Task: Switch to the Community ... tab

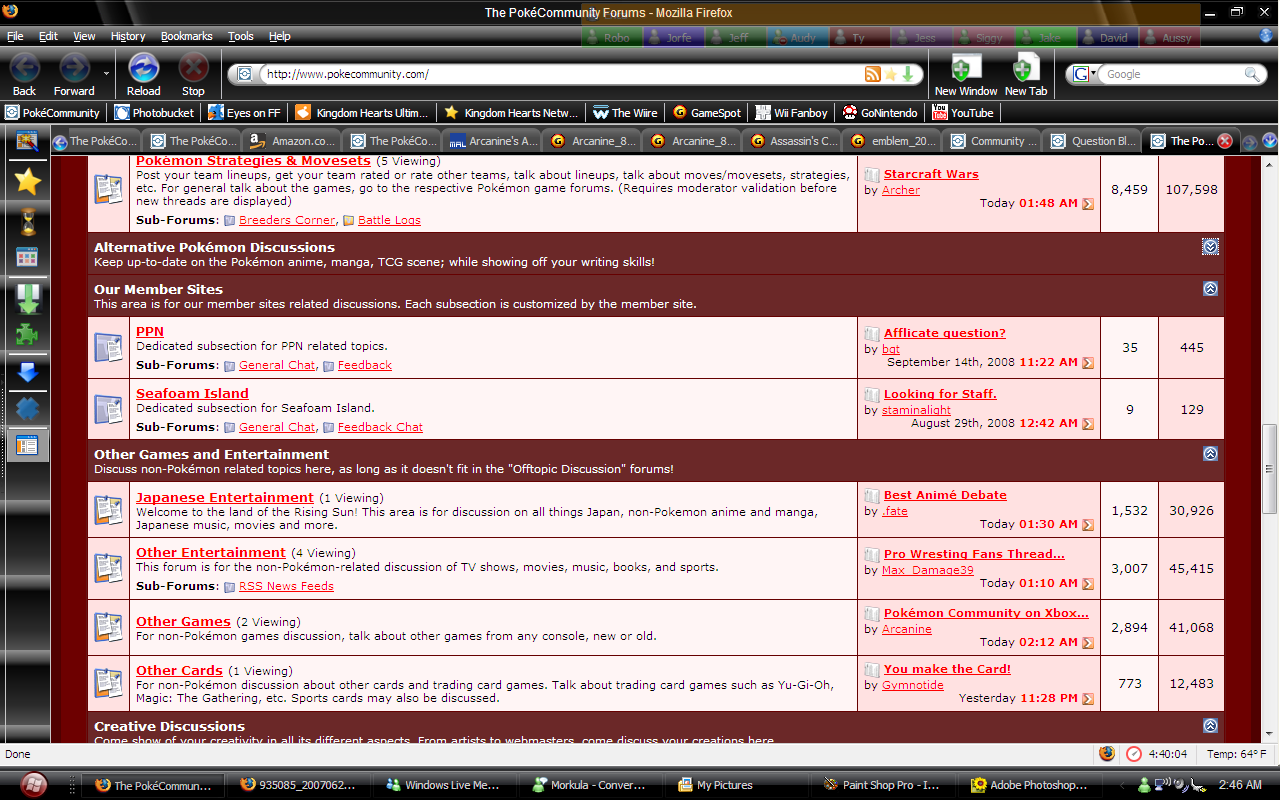Action: click(x=993, y=141)
